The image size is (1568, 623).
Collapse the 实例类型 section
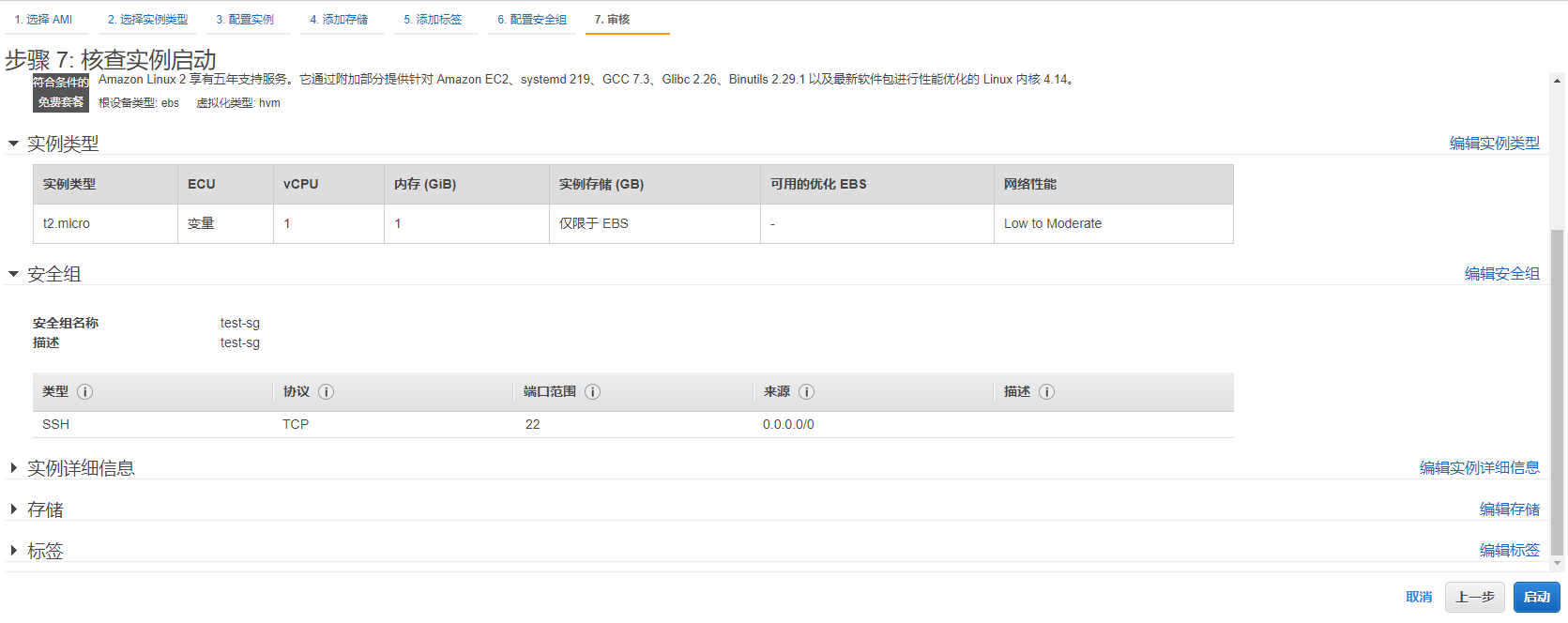point(14,144)
